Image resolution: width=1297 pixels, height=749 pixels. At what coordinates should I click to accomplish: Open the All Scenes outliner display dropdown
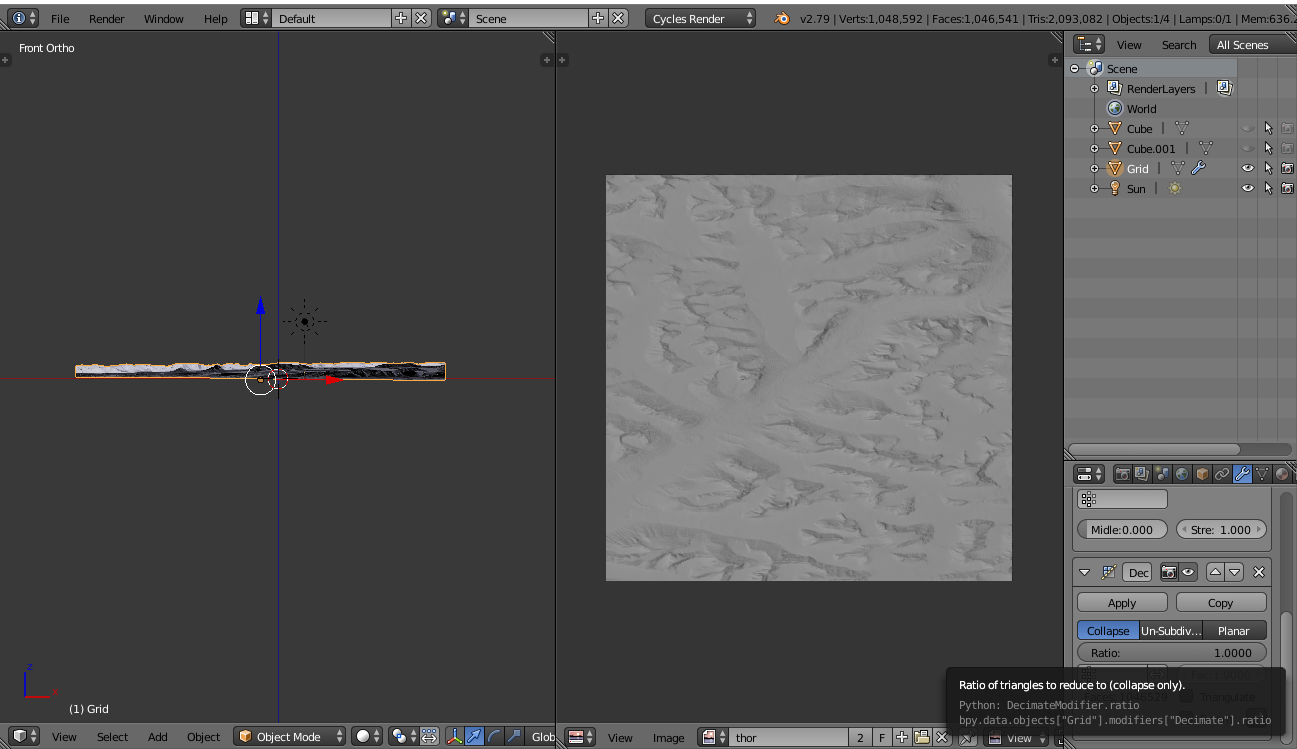pos(1252,44)
